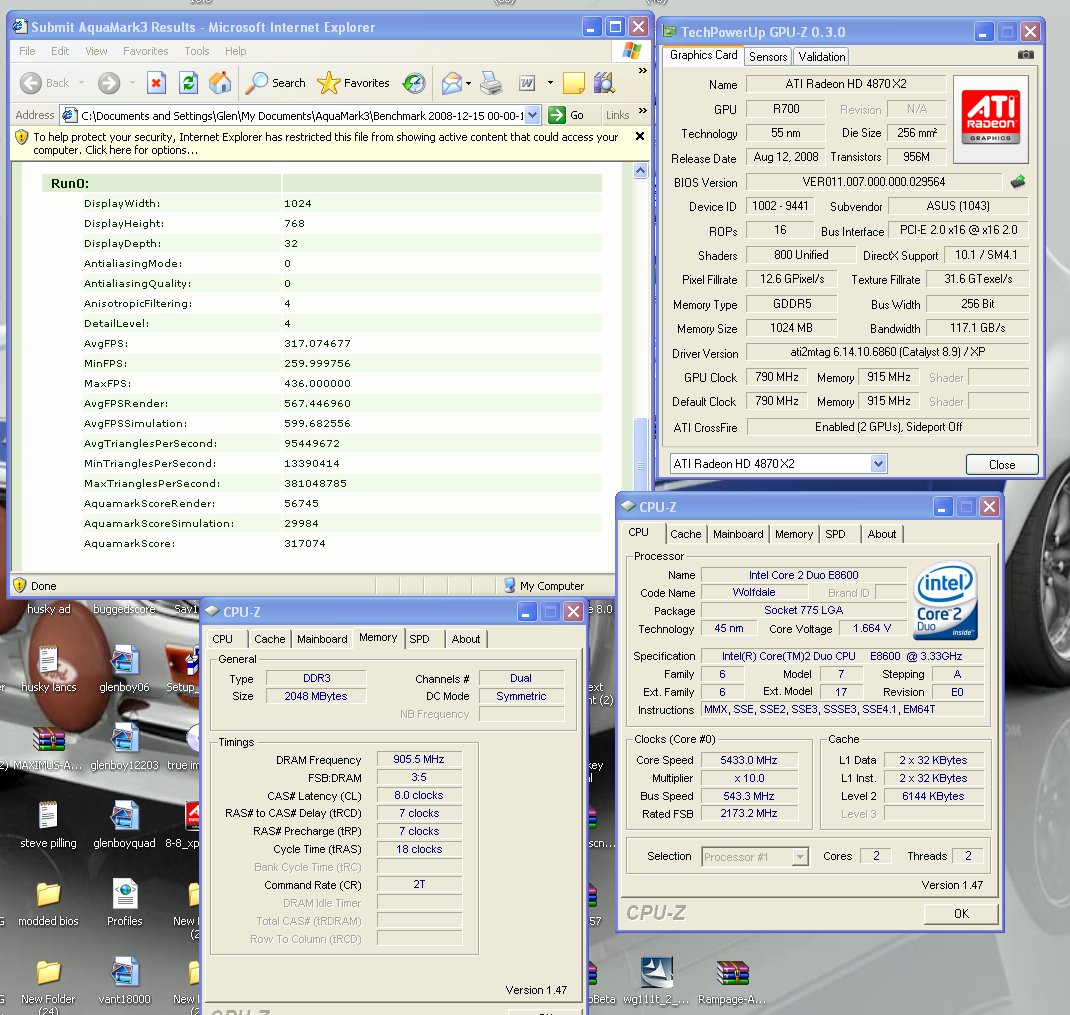Click the Go button next to Address
1070x1015 pixels.
tap(567, 115)
